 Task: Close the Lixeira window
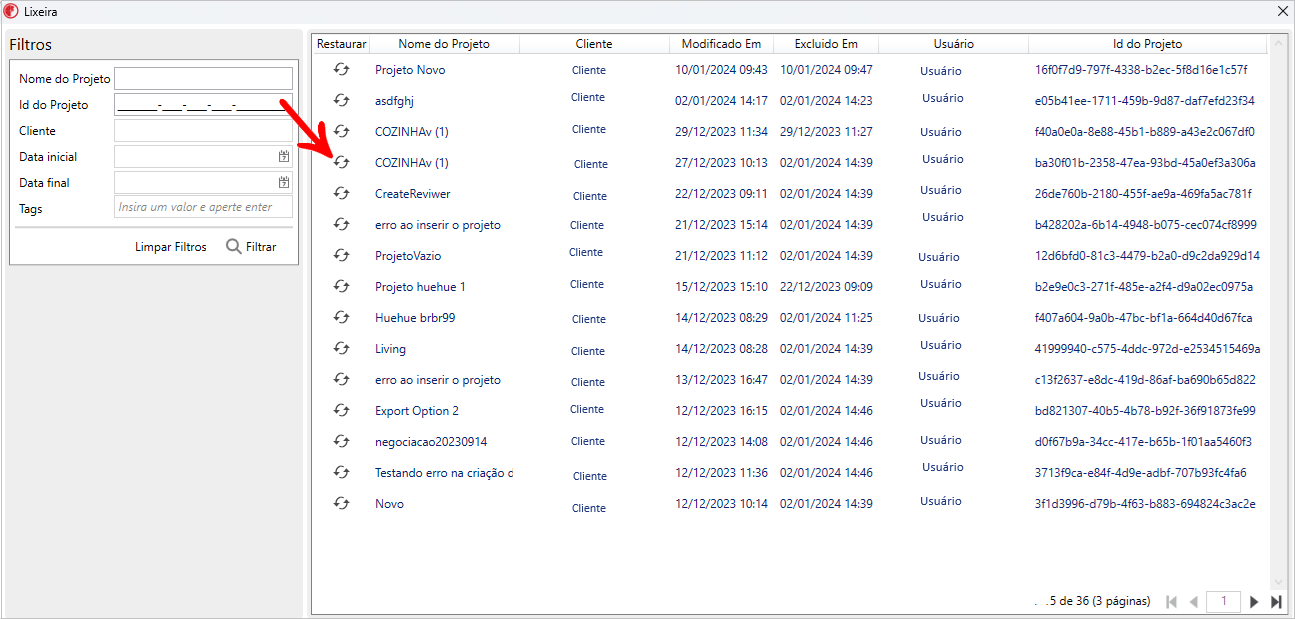click(1283, 11)
